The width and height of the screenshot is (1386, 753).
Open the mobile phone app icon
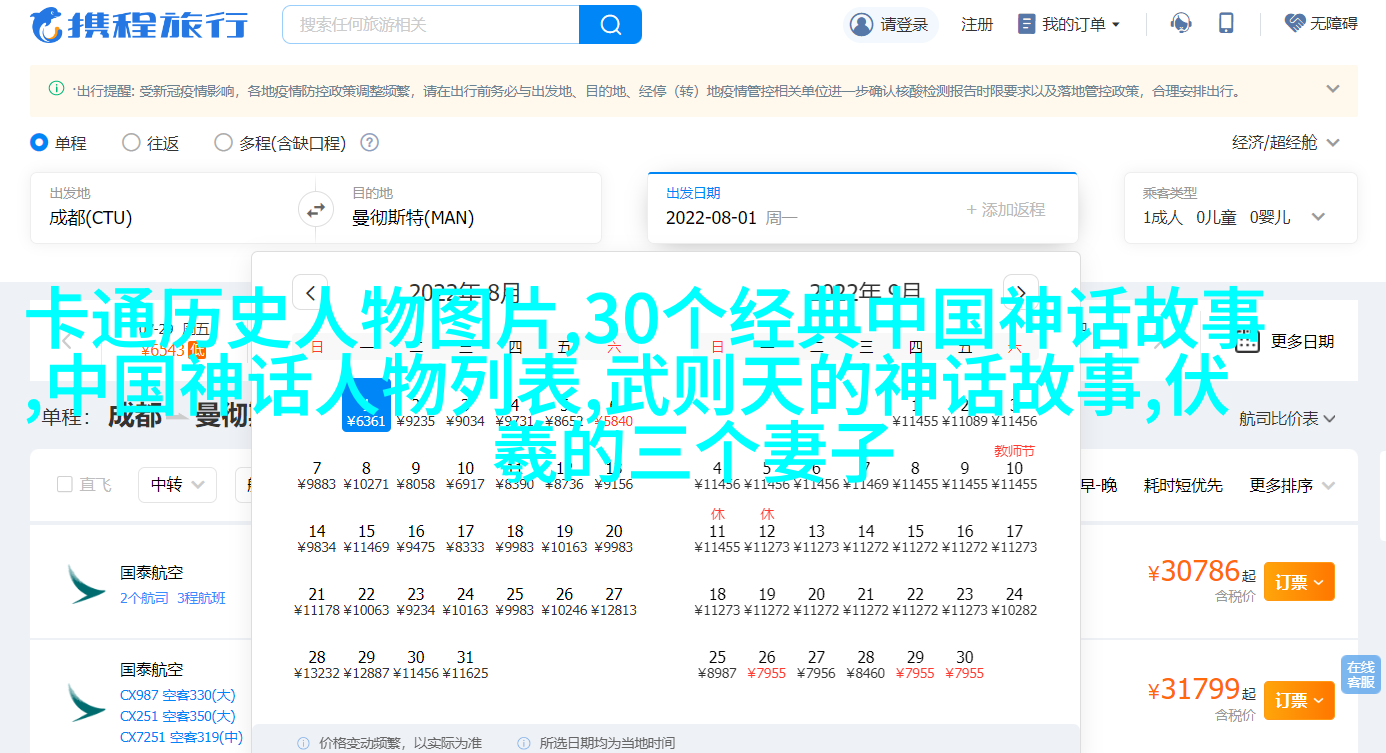point(1227,23)
